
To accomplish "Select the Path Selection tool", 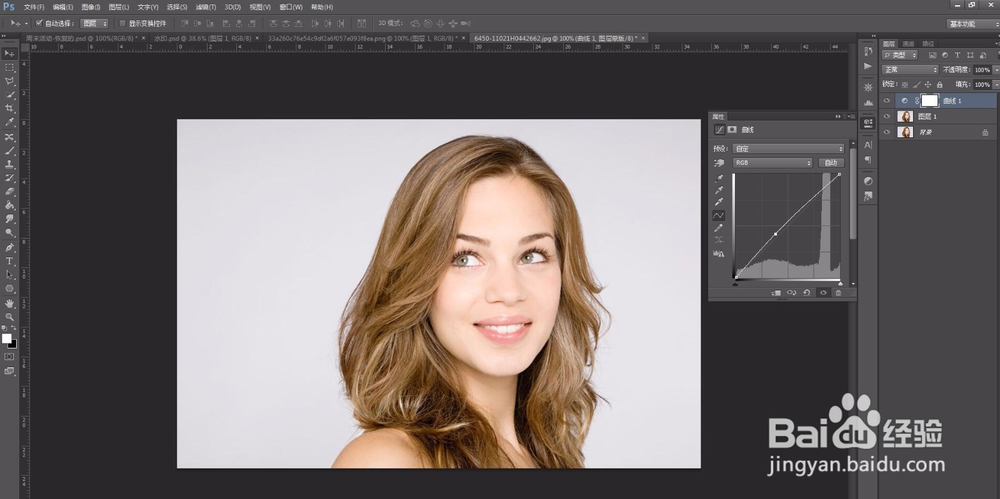I will click(x=10, y=274).
